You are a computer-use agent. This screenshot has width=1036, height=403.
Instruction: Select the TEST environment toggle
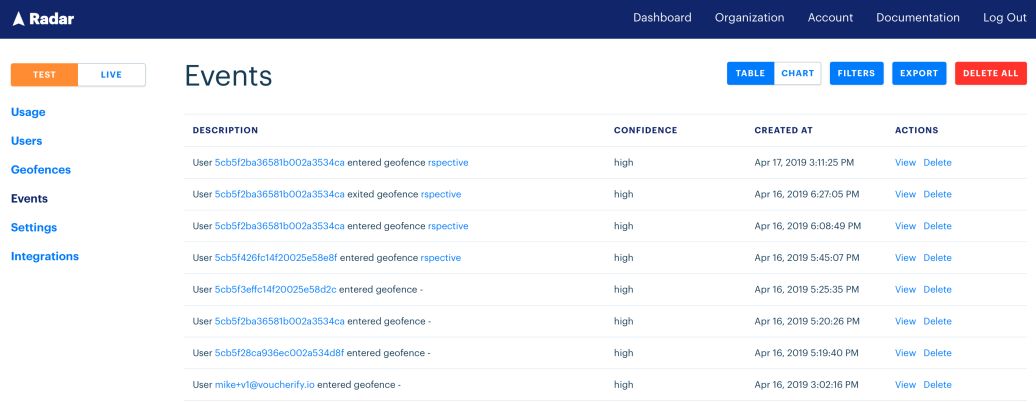click(44, 75)
